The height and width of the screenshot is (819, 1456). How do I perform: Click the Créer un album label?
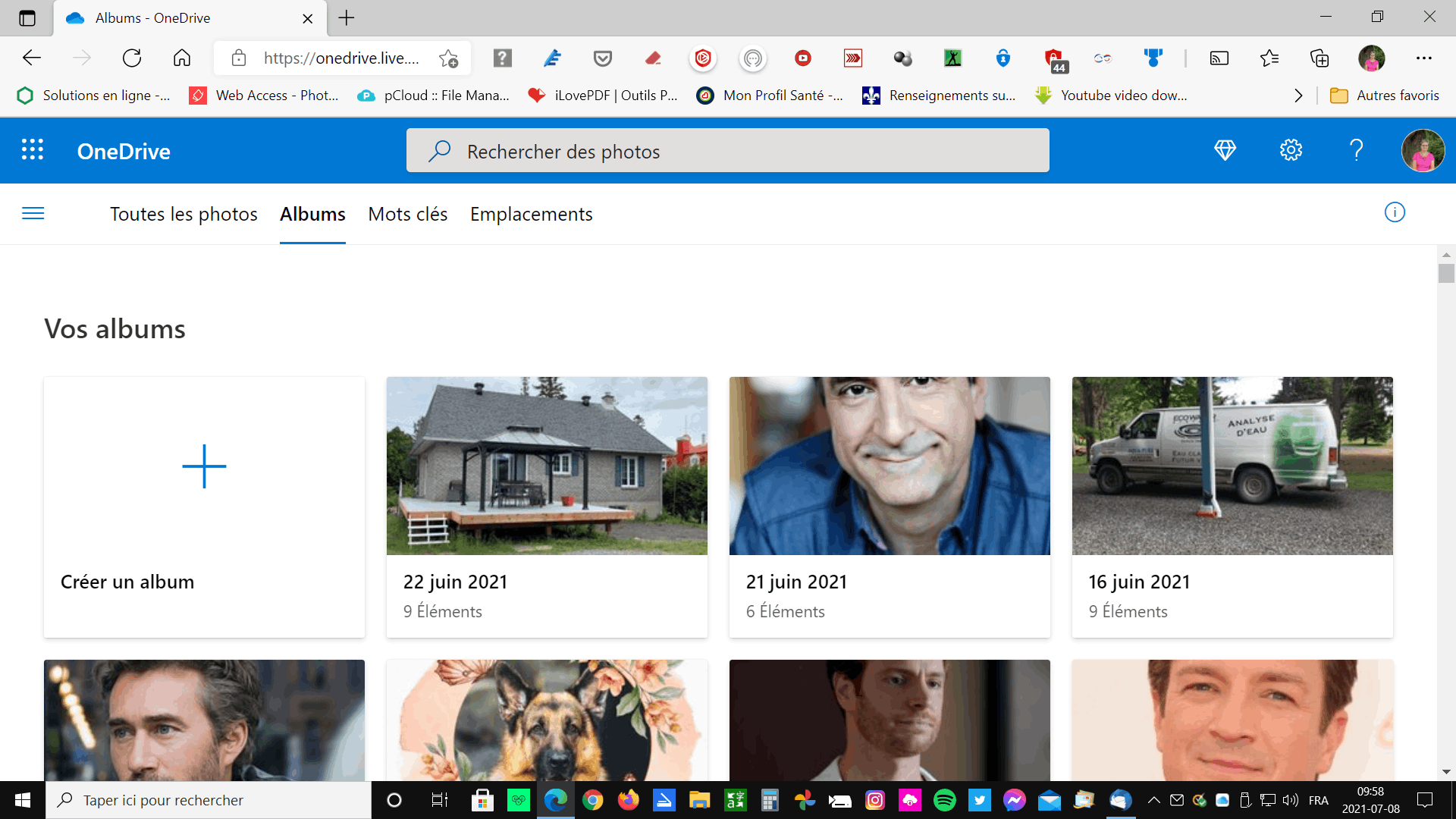tap(127, 582)
